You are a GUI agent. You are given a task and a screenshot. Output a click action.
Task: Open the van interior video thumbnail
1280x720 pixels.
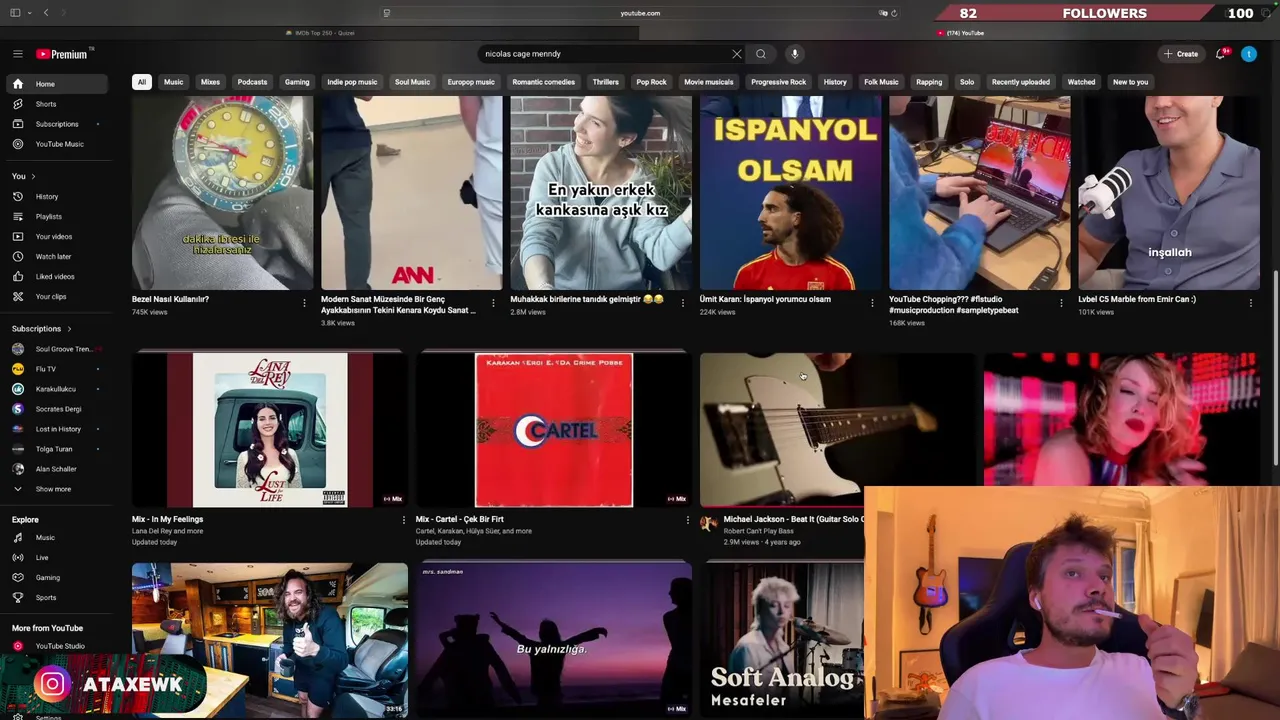click(x=269, y=640)
